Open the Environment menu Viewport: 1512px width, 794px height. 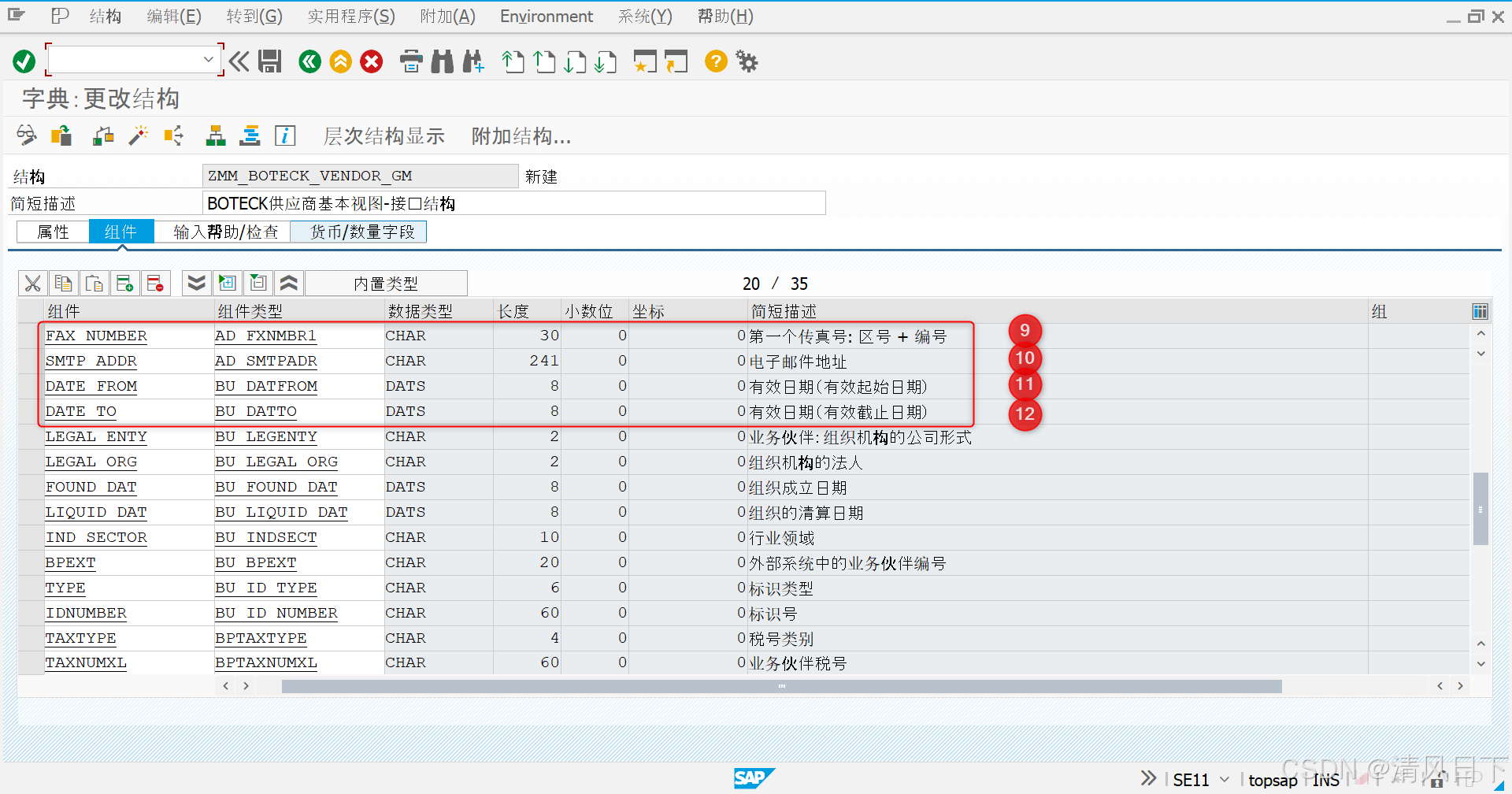546,16
